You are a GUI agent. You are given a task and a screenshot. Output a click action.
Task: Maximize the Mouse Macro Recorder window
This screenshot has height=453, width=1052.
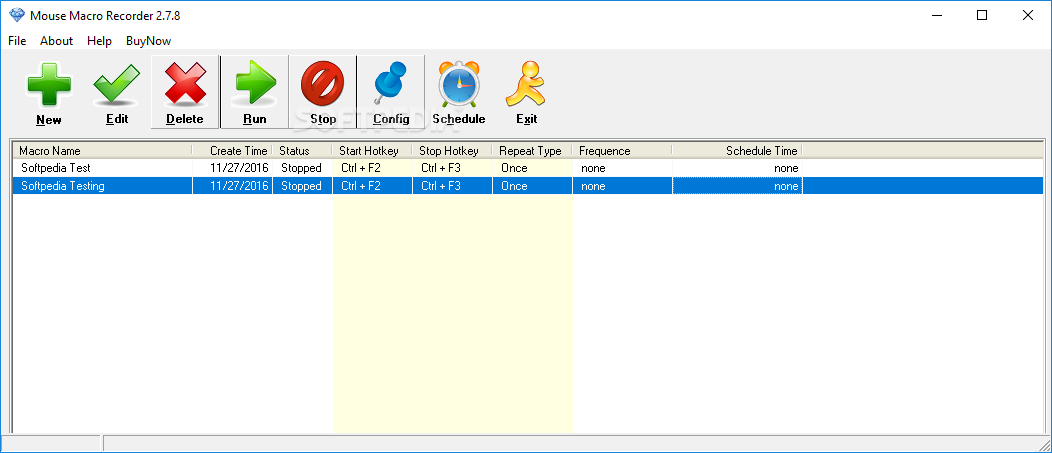pos(982,15)
